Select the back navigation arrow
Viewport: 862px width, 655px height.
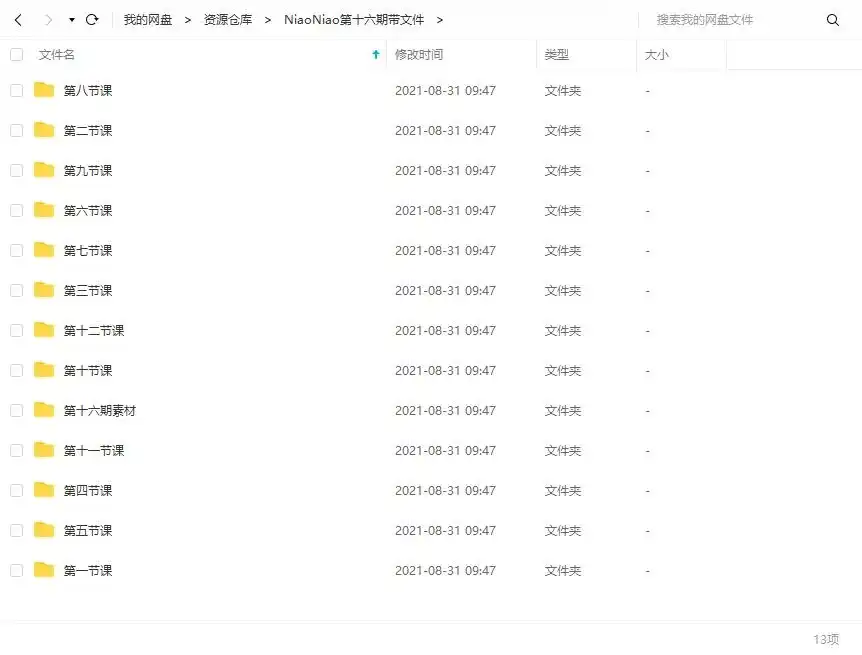tap(18, 19)
